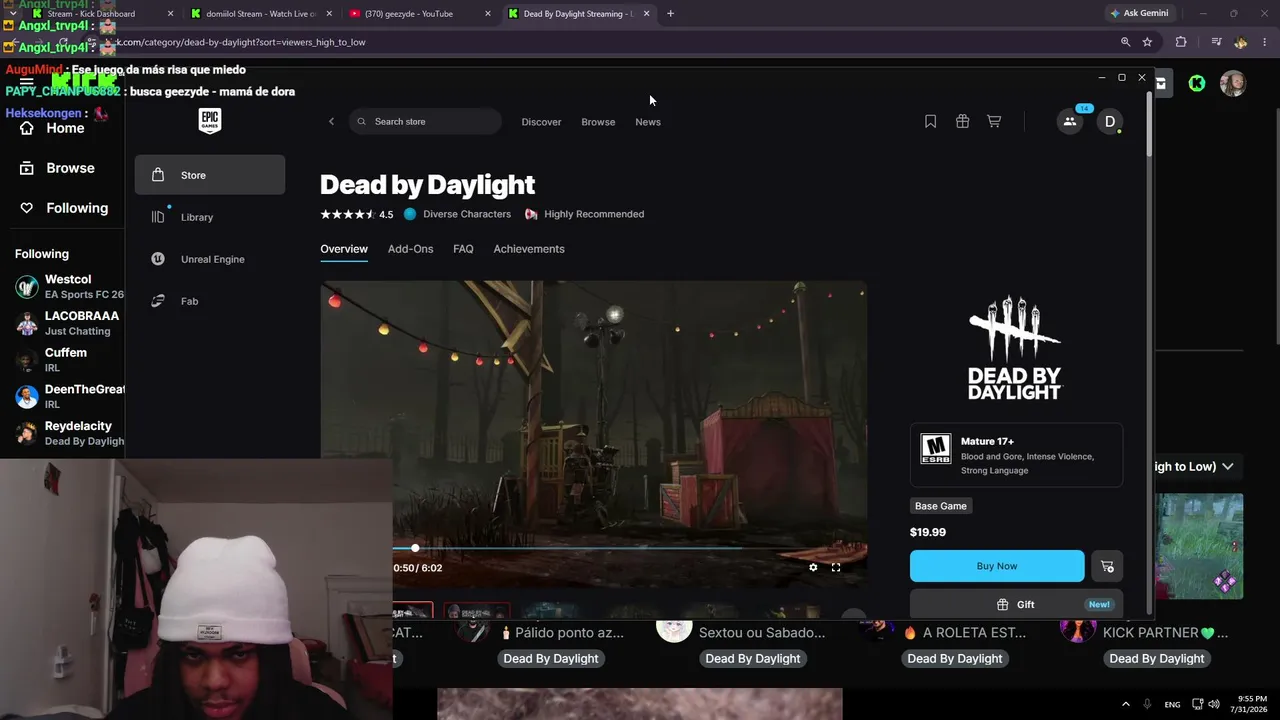
Task: Open Following in the Kick sidebar
Action: coord(64,208)
